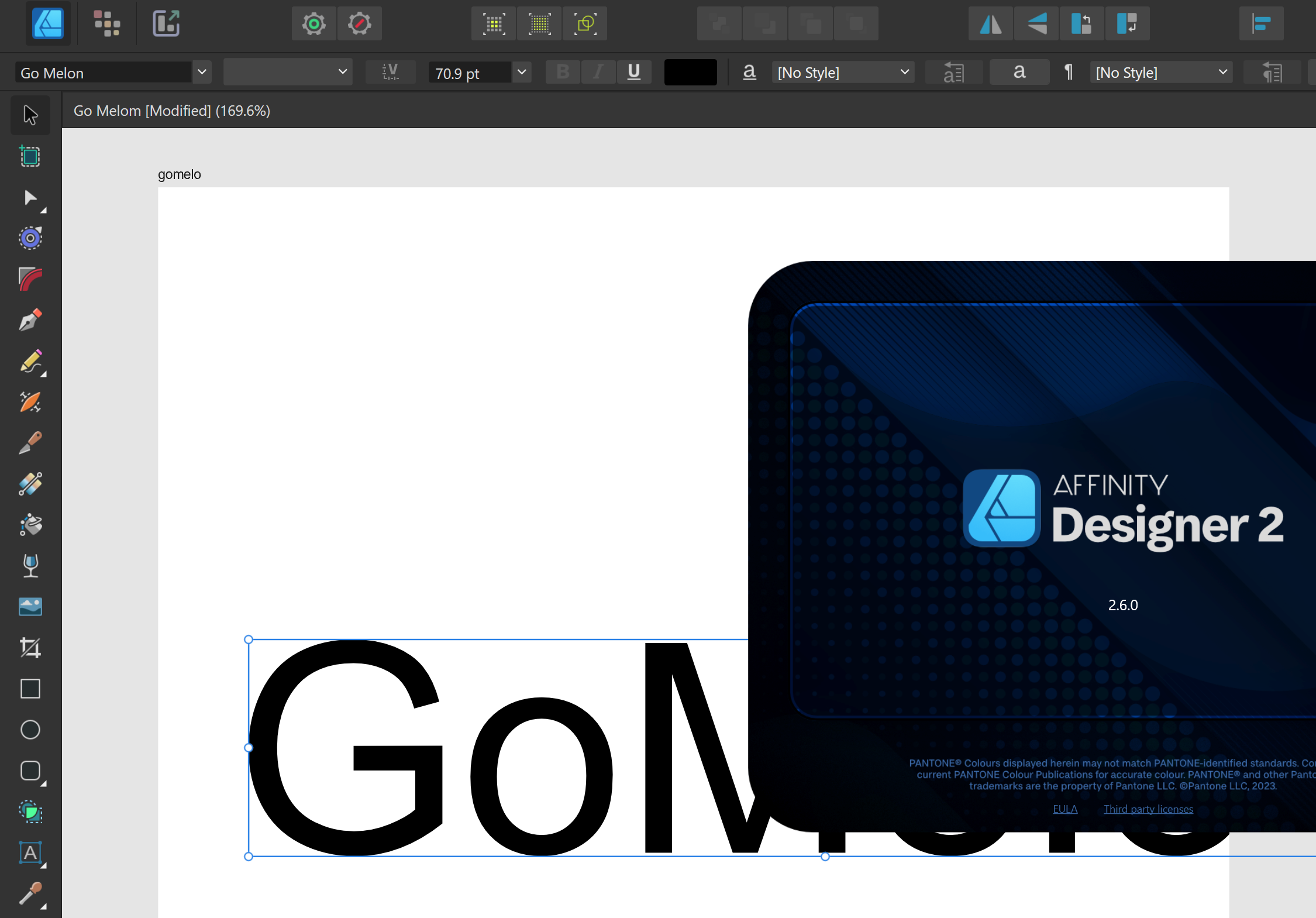Open the Paragraph panel pilcrow button
1316x918 pixels.
[x=1068, y=72]
